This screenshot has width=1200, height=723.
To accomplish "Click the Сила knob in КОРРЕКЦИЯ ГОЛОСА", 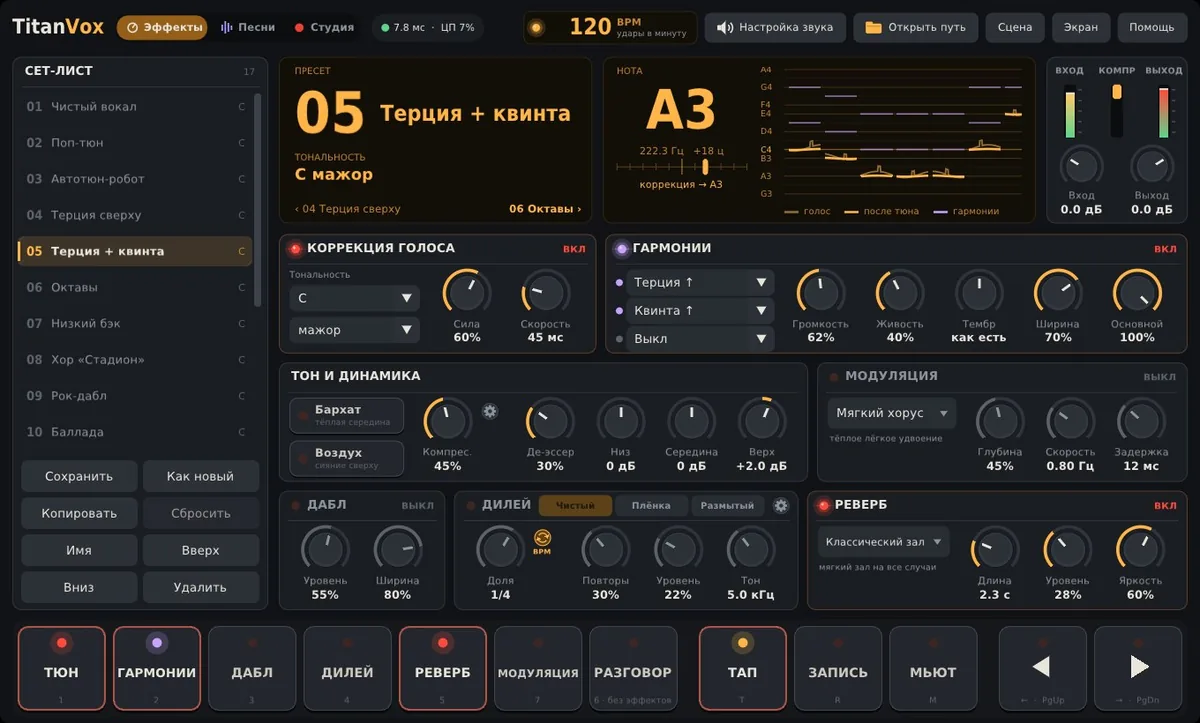I will [x=466, y=292].
